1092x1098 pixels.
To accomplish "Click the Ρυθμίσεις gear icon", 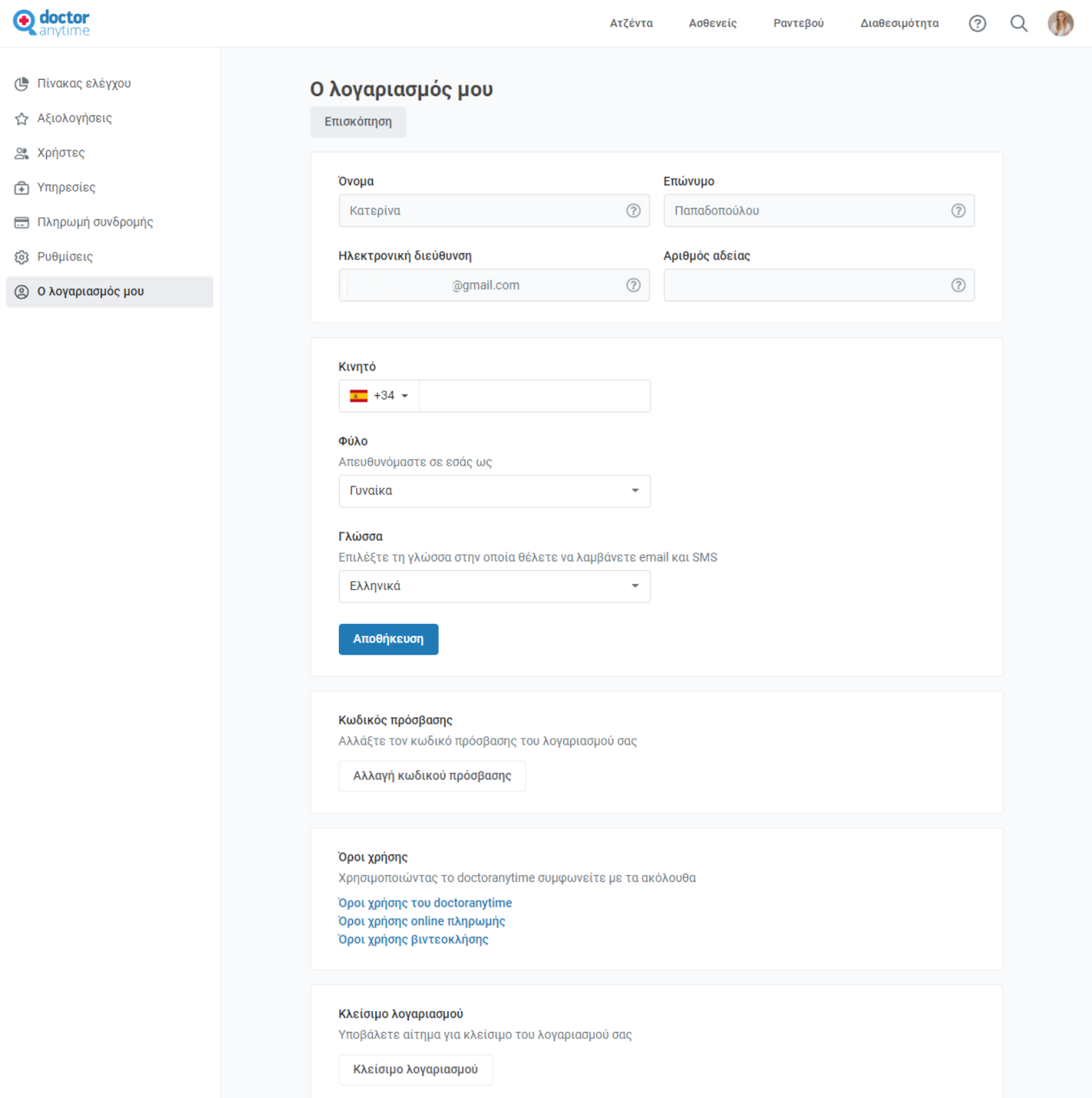I will coord(22,257).
